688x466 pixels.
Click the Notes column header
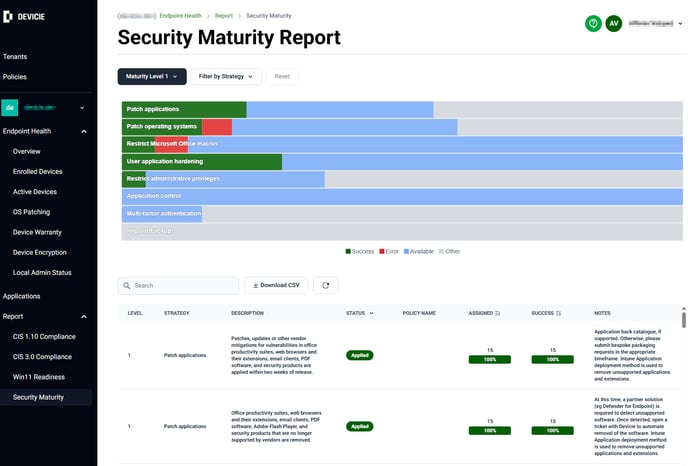click(x=602, y=313)
